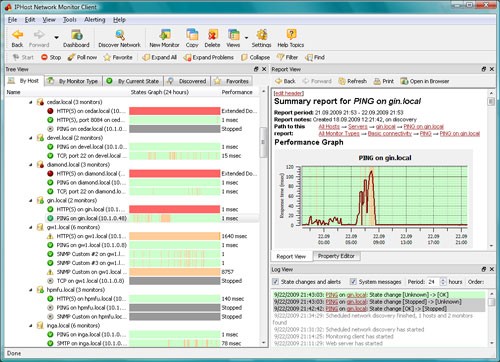Image resolution: width=500 pixels, height=362 pixels.
Task: Click the Period hours stepper arrows
Action: [443, 282]
